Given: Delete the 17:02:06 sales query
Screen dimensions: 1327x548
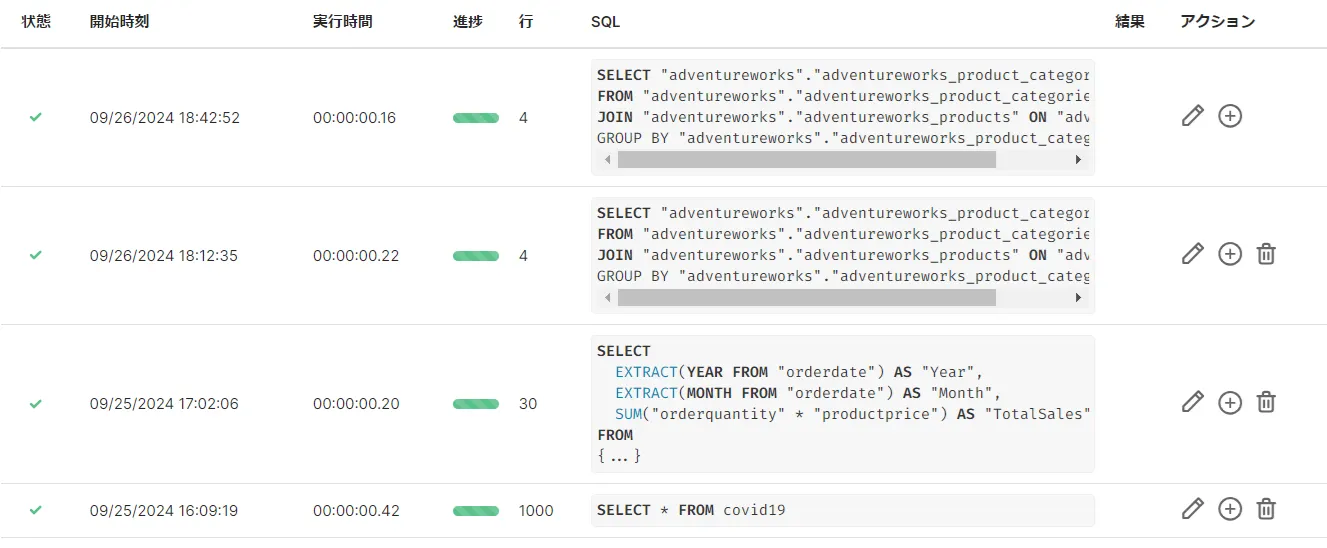Looking at the screenshot, I should (1266, 402).
